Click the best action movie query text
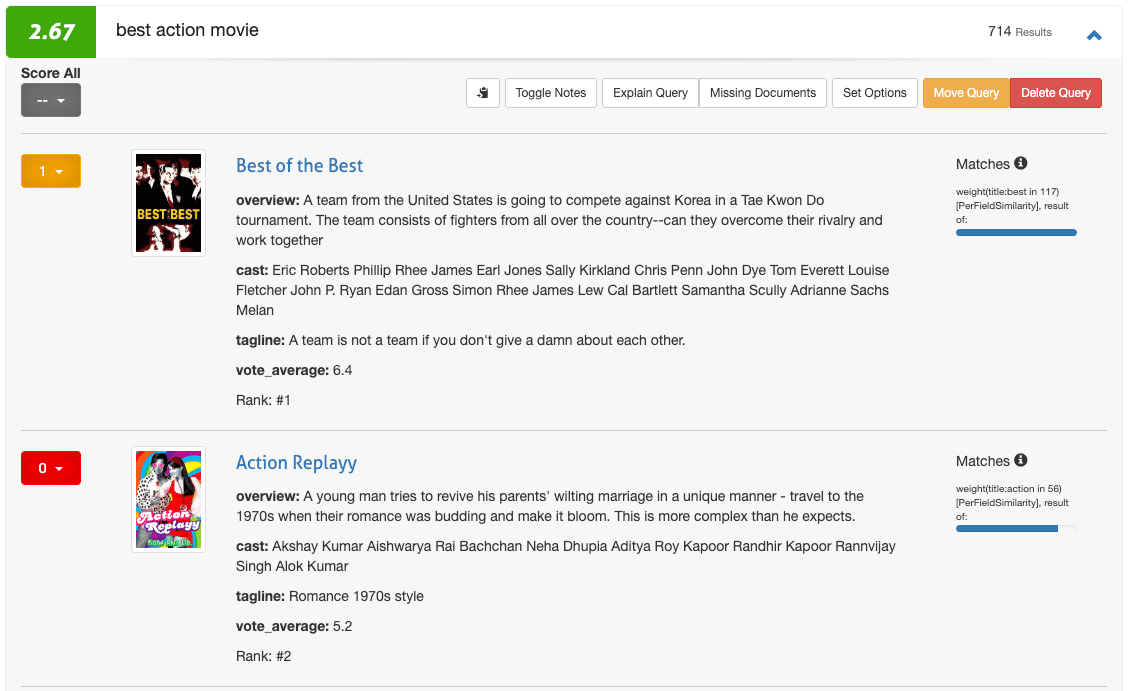Image resolution: width=1131 pixels, height=691 pixels. pos(187,30)
